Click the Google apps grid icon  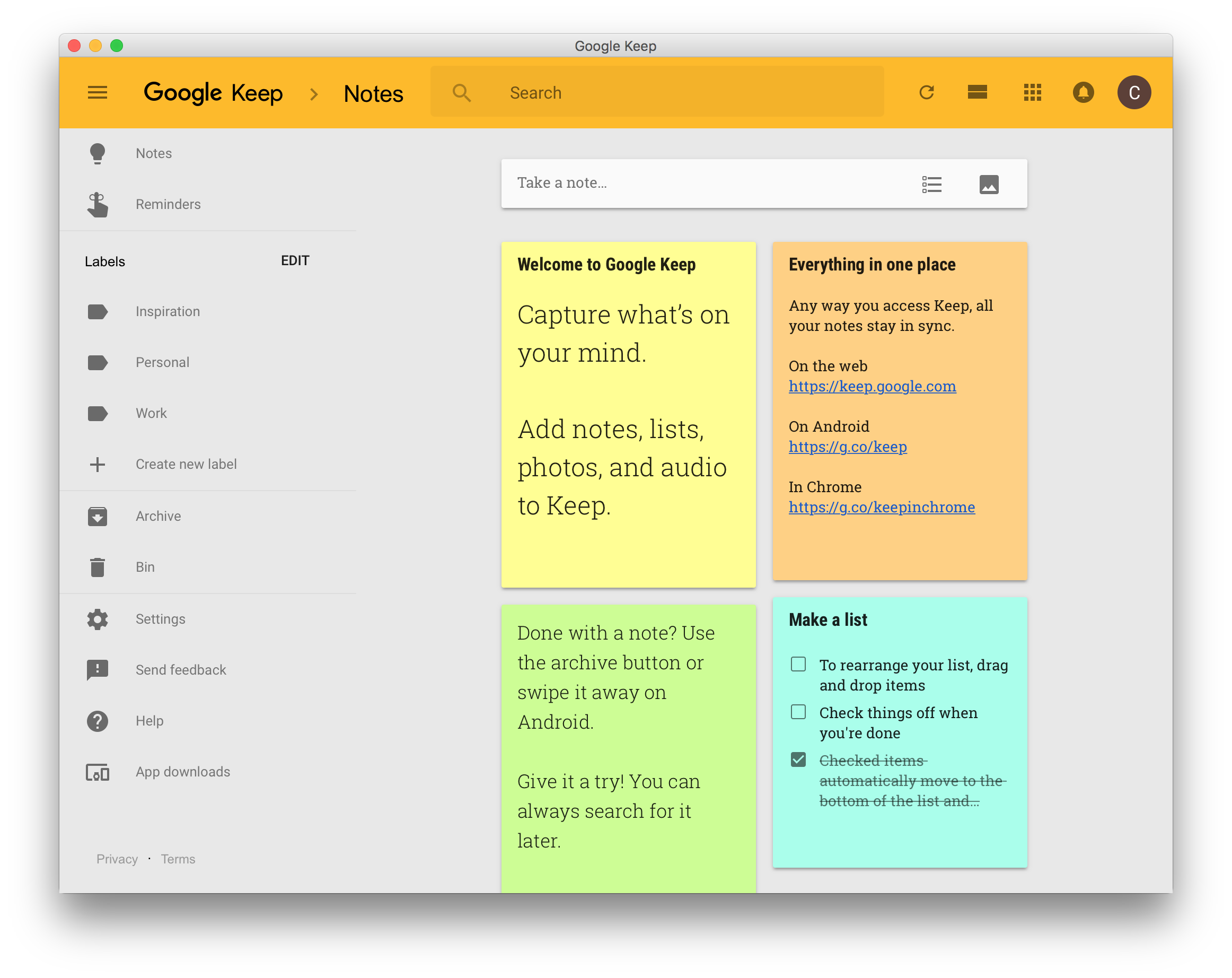pos(1032,92)
